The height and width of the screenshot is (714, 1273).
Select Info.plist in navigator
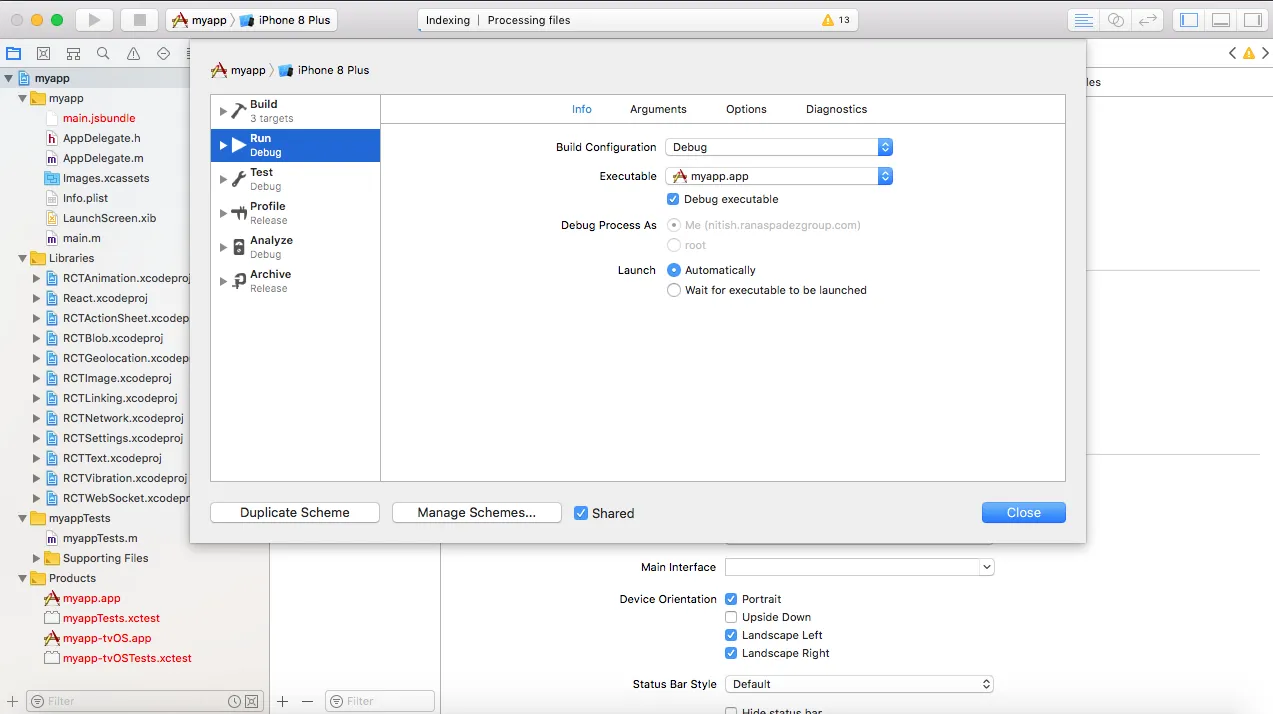pos(85,198)
